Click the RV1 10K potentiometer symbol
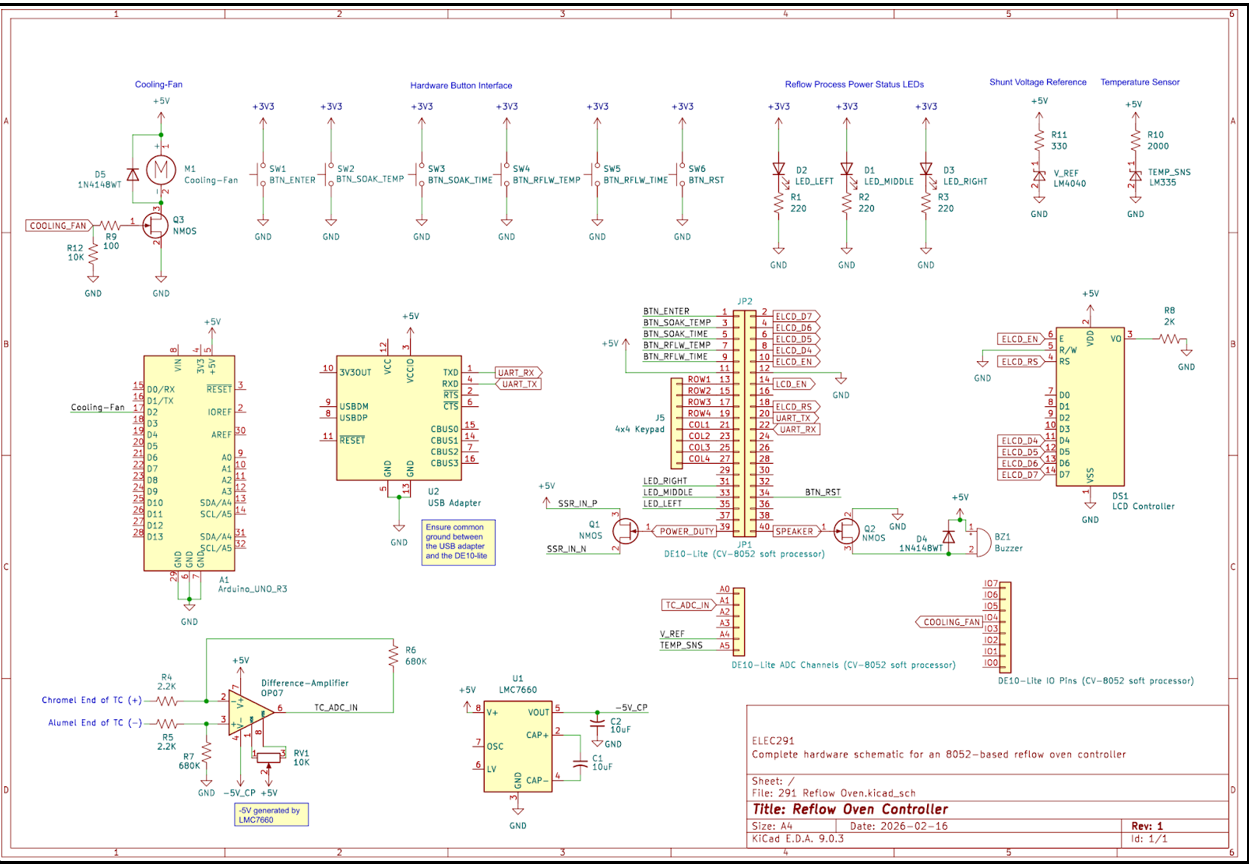The width and height of the screenshot is (1249, 864). 267,757
